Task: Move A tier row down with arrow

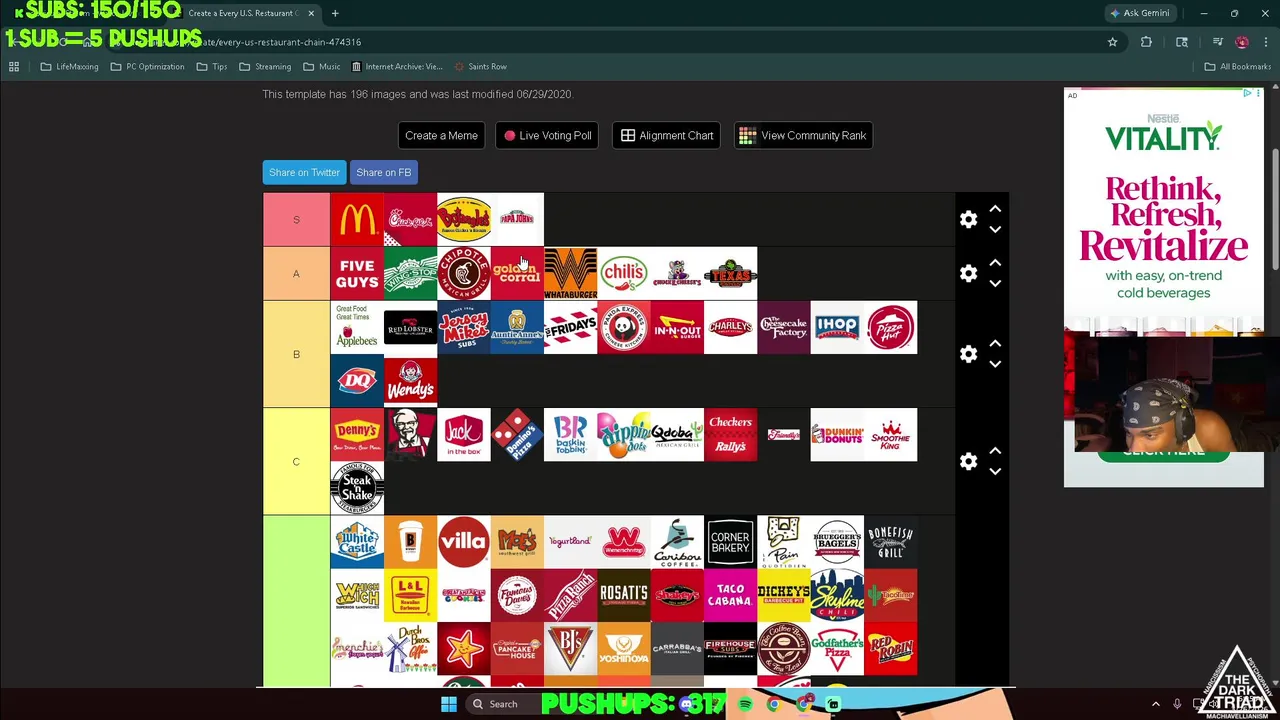Action: click(995, 284)
